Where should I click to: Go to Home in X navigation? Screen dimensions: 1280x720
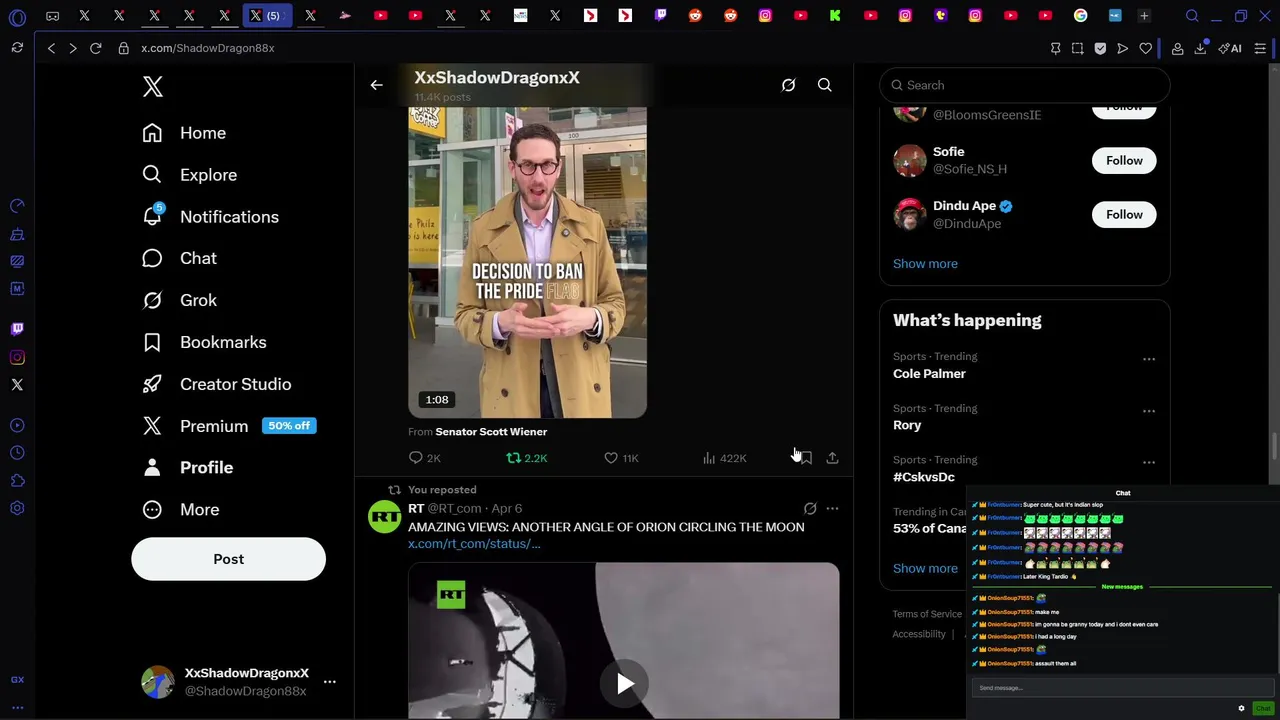184,133
